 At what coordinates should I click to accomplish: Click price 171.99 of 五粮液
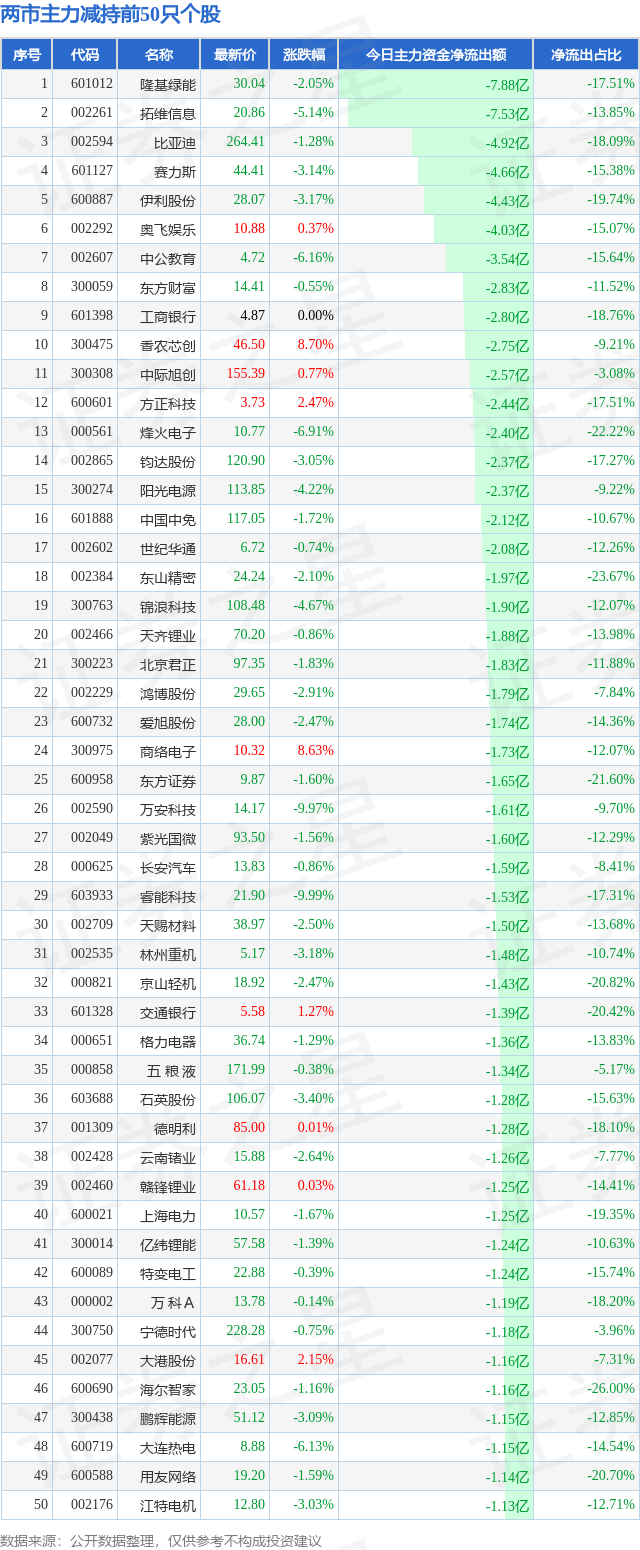[x=246, y=1070]
